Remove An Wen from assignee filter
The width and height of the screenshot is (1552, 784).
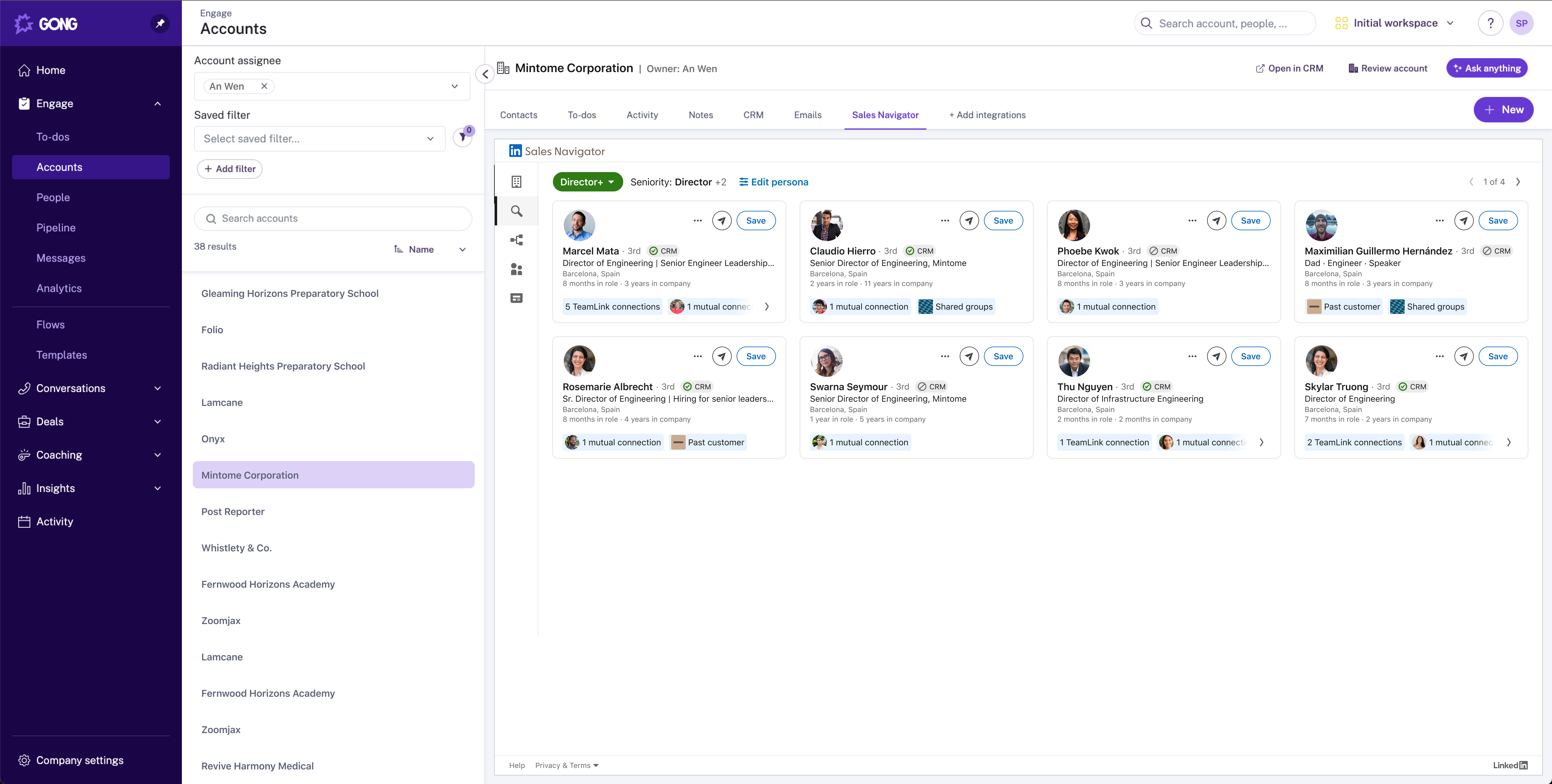pos(264,86)
